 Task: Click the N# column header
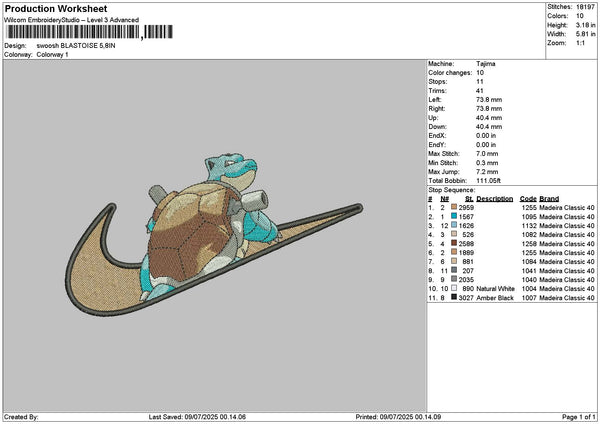[444, 197]
